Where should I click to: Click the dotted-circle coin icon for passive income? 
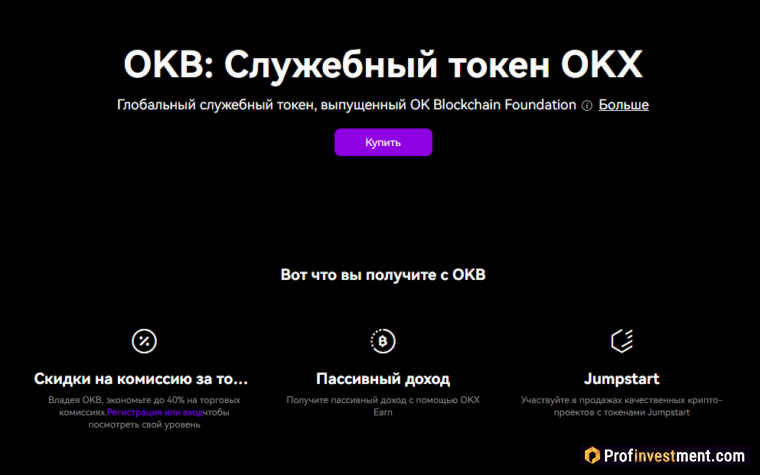pyautogui.click(x=383, y=341)
